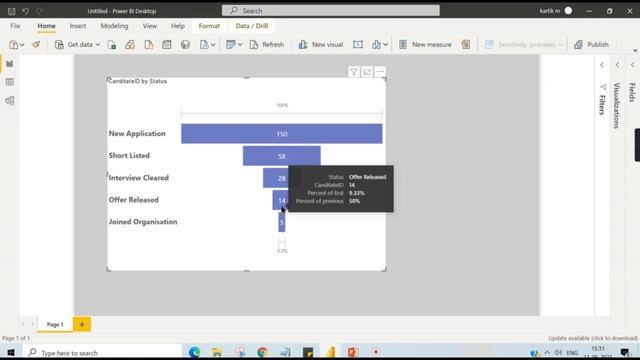Click the New visual button
The image size is (640, 360).
point(321,44)
